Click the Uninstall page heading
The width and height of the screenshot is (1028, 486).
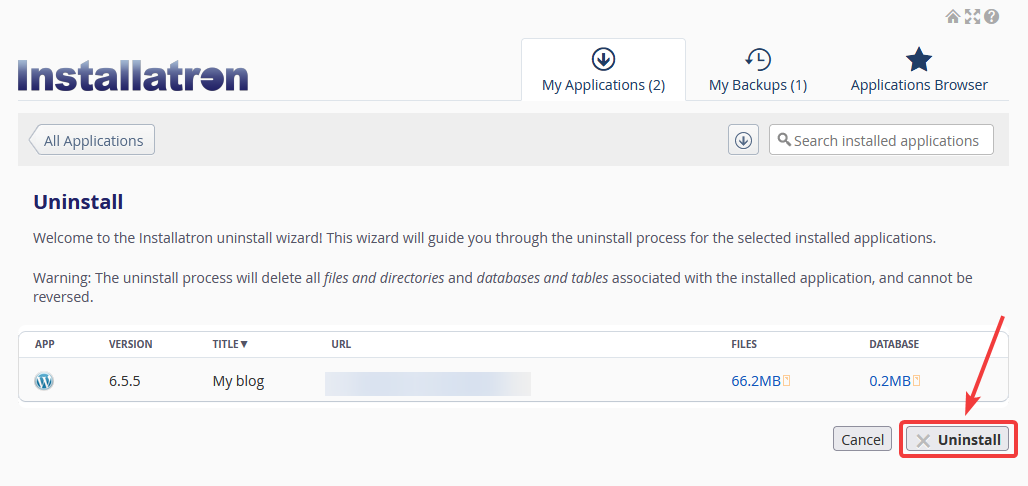coord(78,202)
